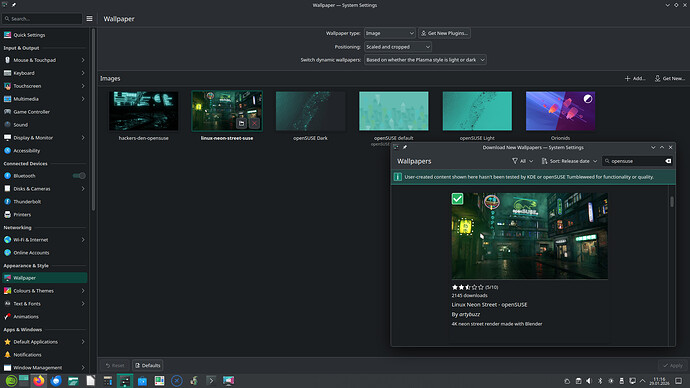Click the Add... button above images
The height and width of the screenshot is (388, 690).
point(635,78)
